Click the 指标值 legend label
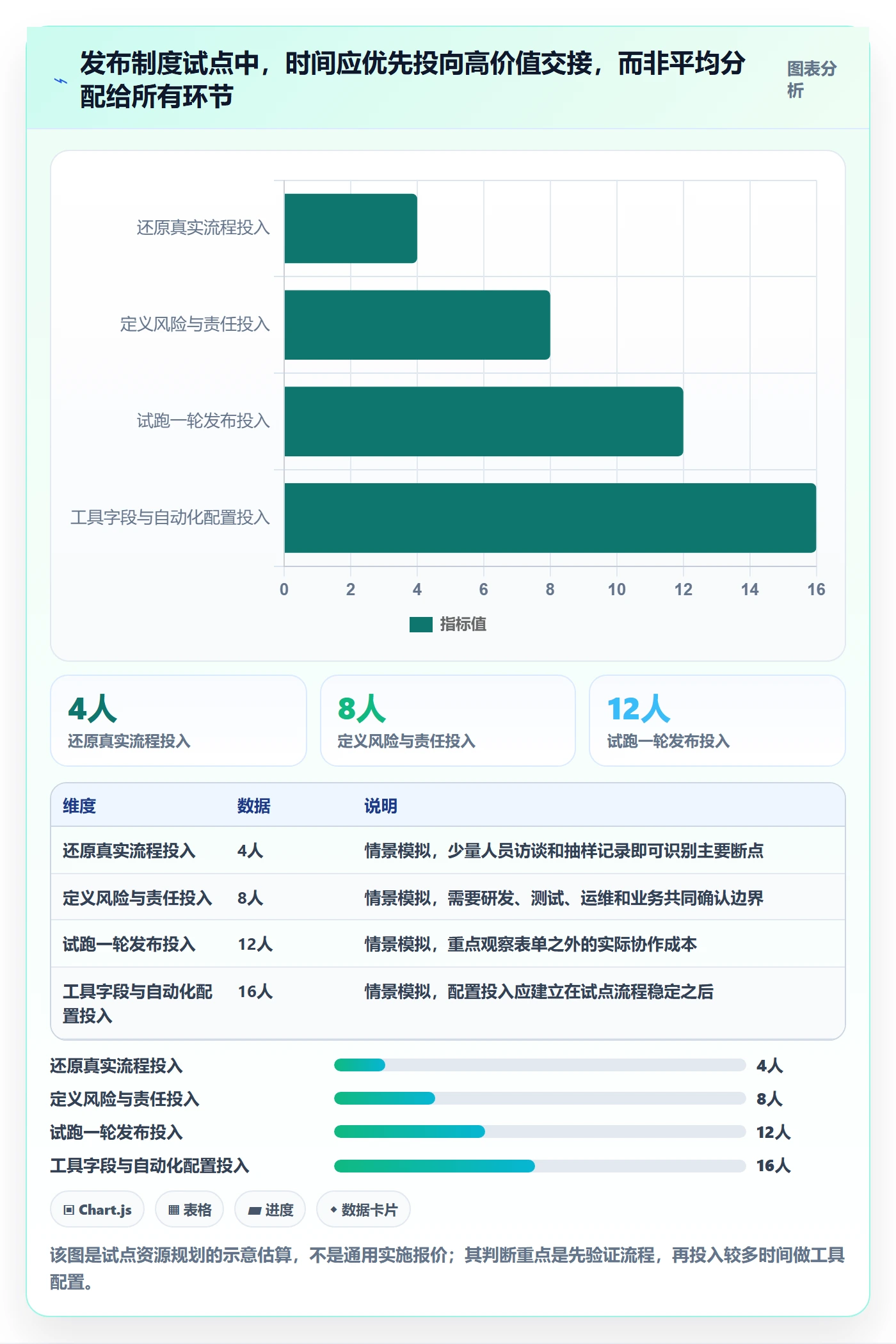 click(x=463, y=625)
